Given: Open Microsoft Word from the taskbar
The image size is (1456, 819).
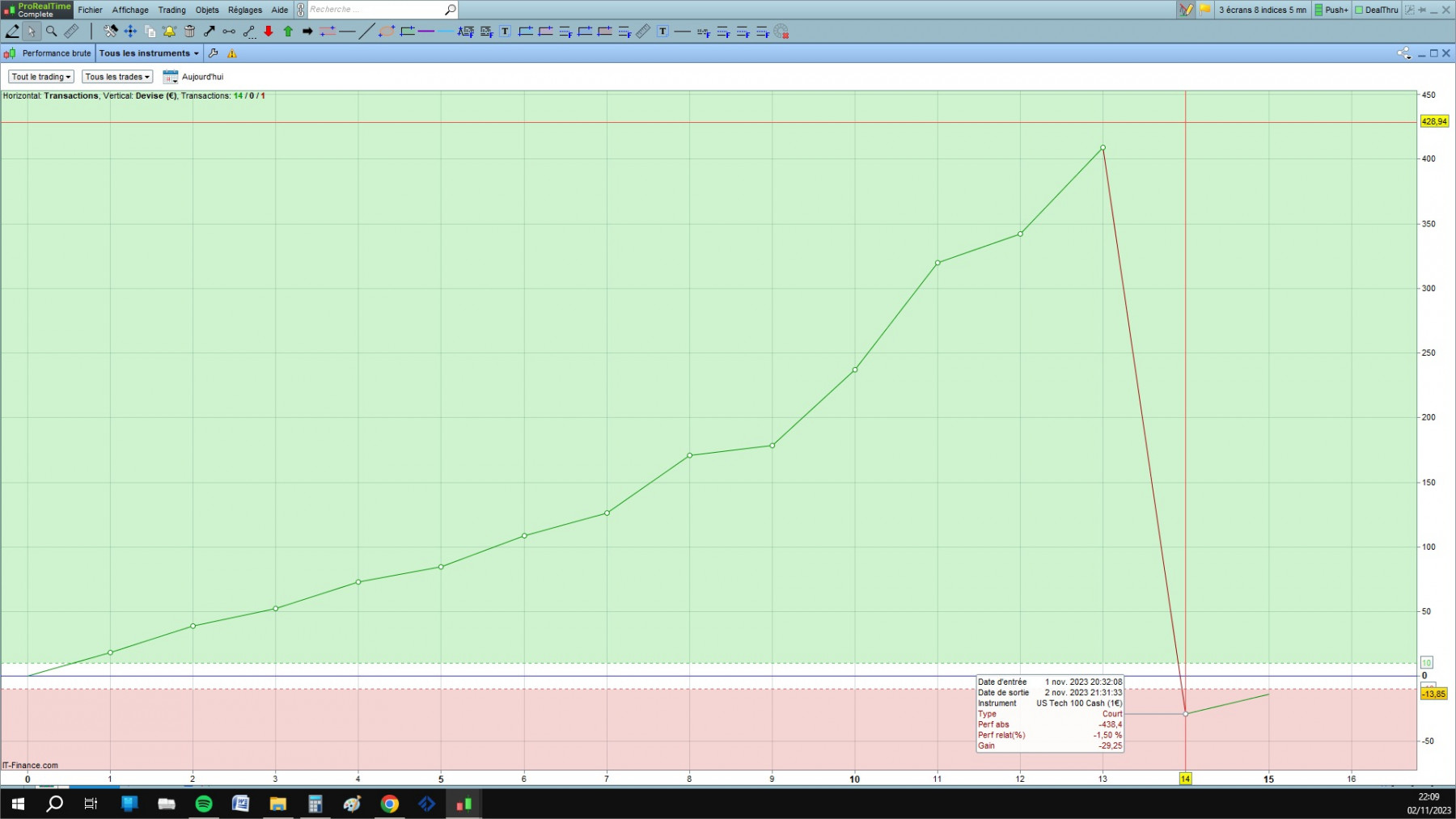Looking at the screenshot, I should click(241, 804).
